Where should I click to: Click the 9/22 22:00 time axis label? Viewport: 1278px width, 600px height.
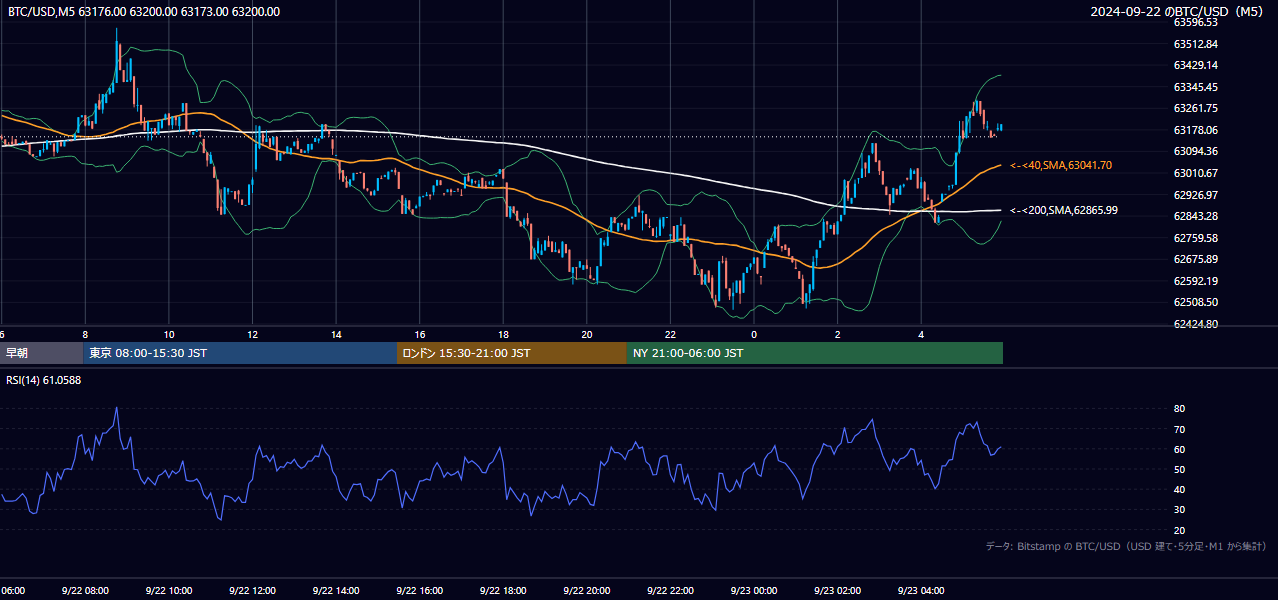[670, 590]
